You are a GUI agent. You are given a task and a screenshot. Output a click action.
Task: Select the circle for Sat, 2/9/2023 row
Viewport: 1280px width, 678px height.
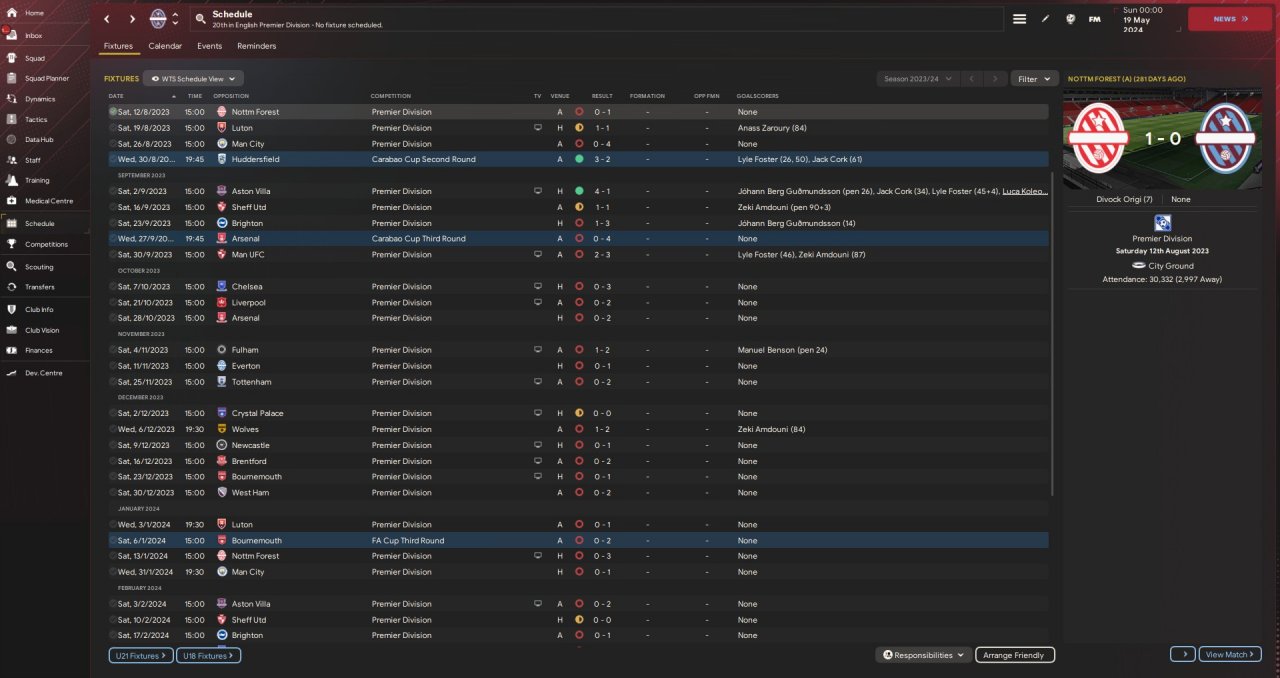click(113, 191)
